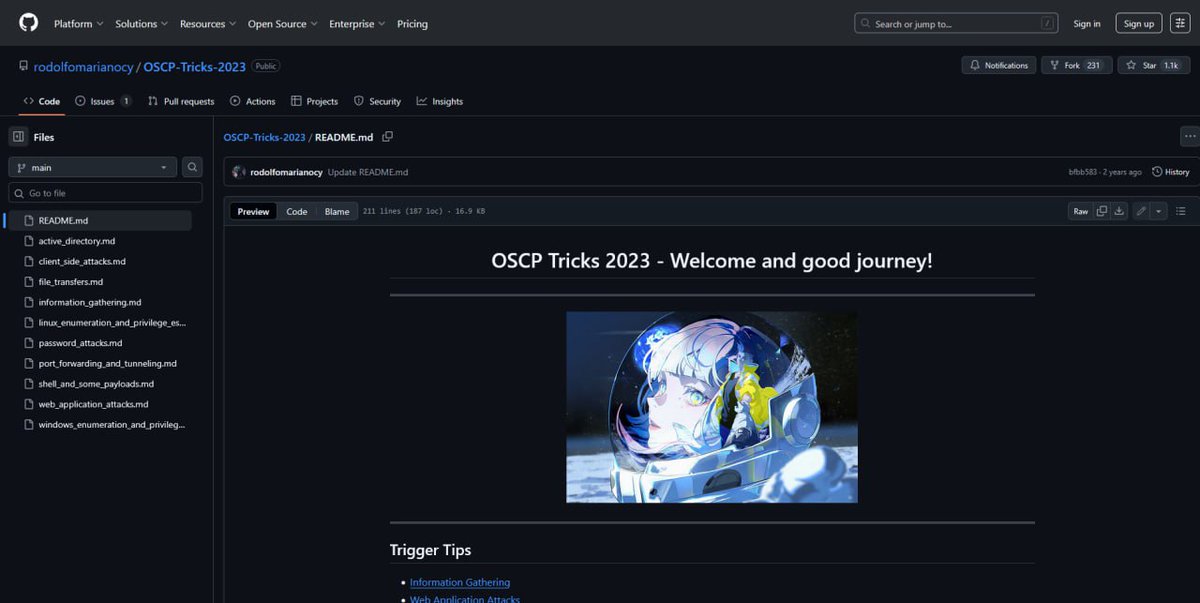Expand the Solutions menu
Screen dimensions: 1200x603
142,23
